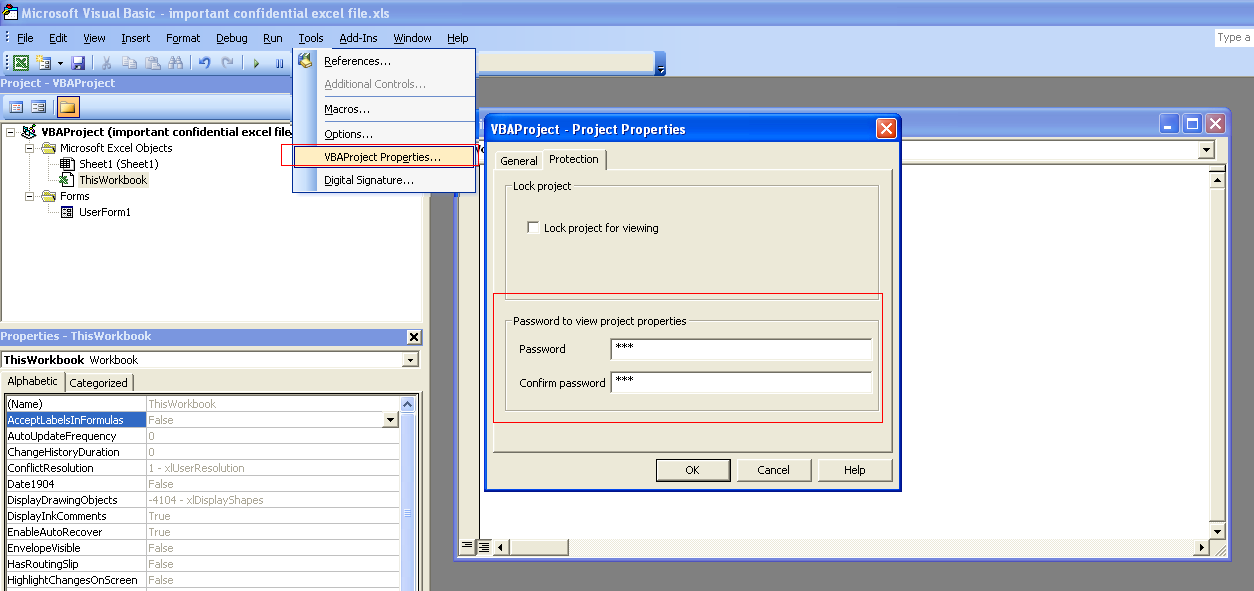This screenshot has height=591, width=1254.
Task: Click the Break icon on the toolbar
Action: coord(280,63)
